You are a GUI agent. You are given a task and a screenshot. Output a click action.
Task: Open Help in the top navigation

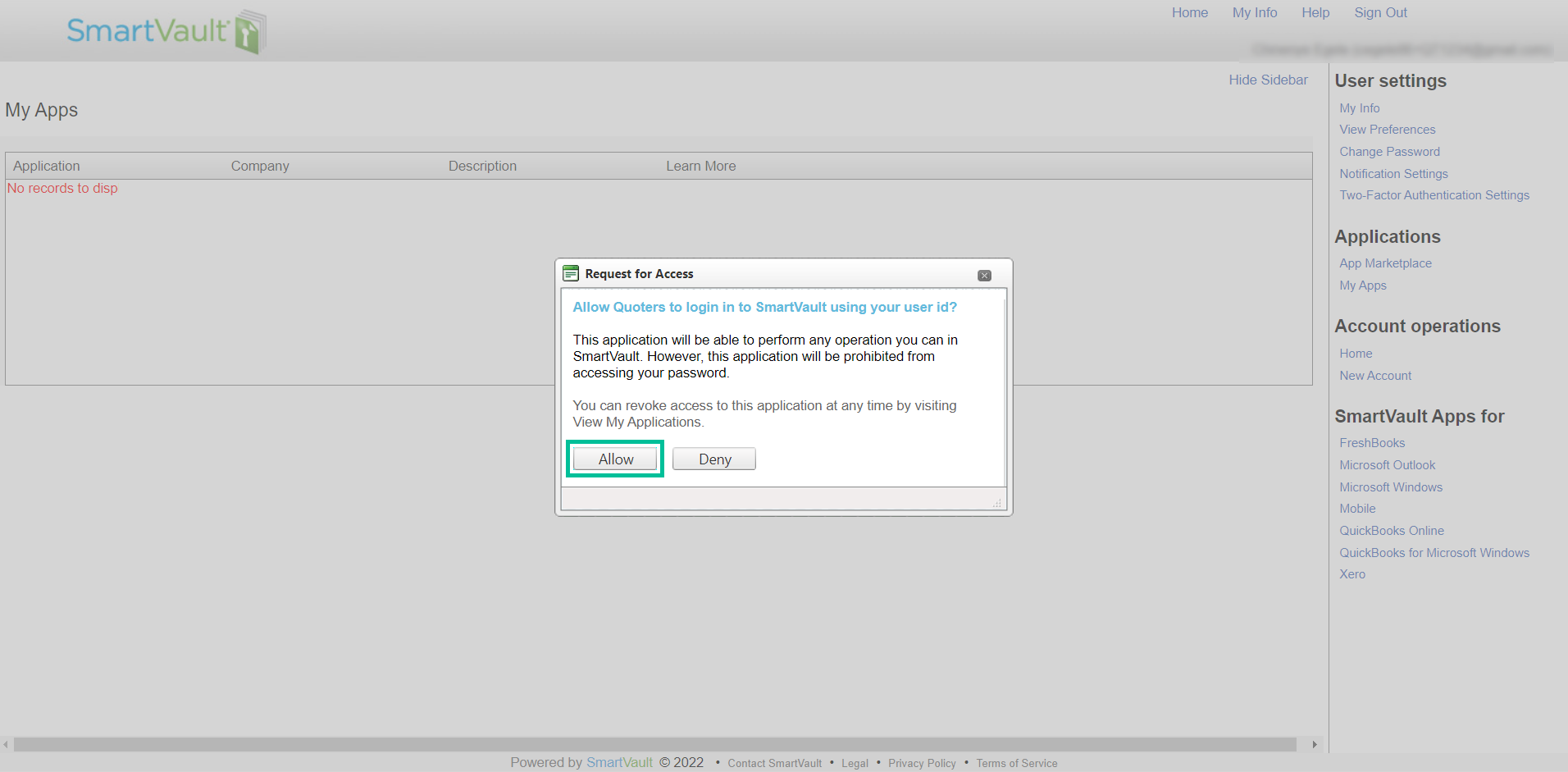tap(1315, 13)
